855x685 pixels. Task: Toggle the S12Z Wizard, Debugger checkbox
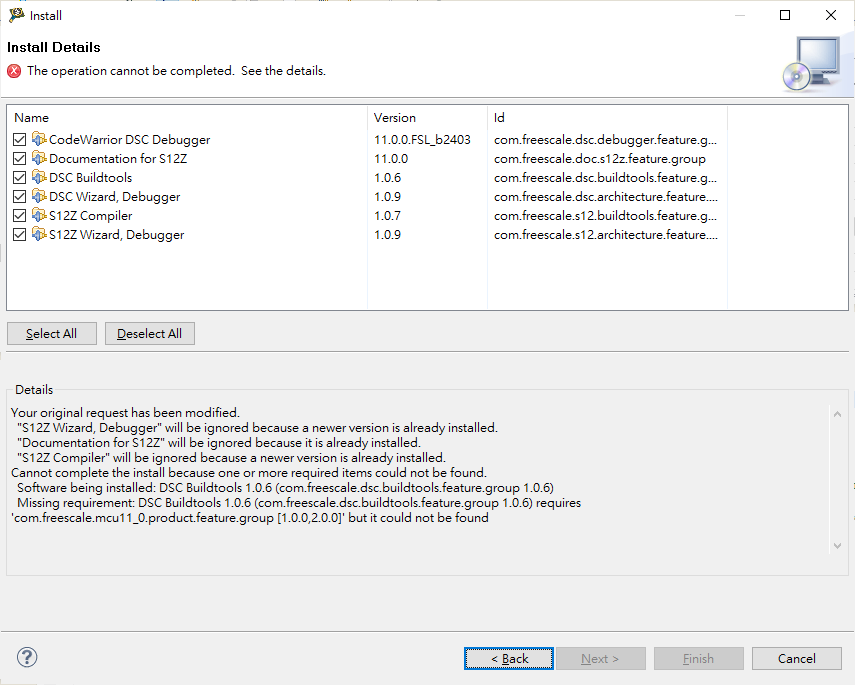[20, 235]
